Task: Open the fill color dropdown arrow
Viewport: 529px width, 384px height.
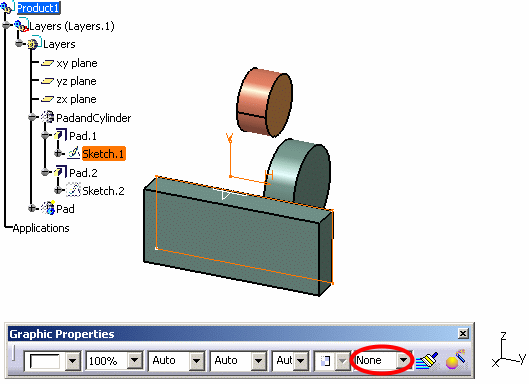Action: 73,361
